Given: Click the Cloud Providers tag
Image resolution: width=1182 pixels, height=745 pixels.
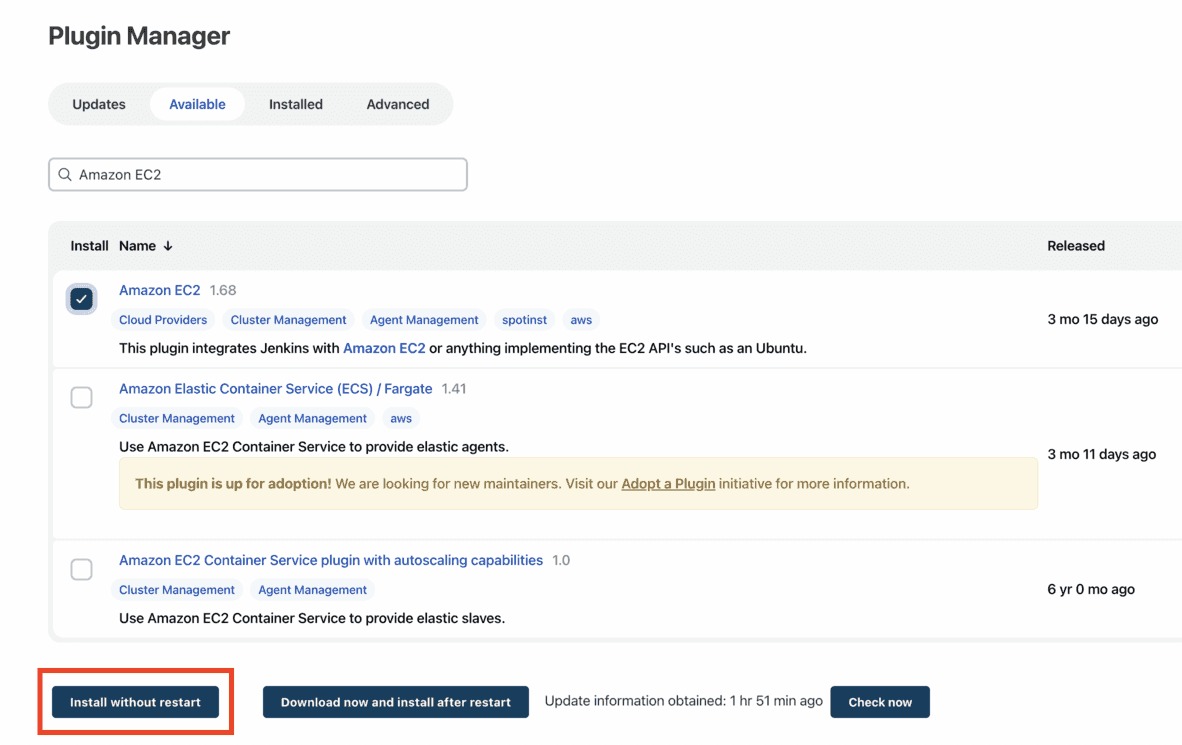Looking at the screenshot, I should [x=163, y=319].
